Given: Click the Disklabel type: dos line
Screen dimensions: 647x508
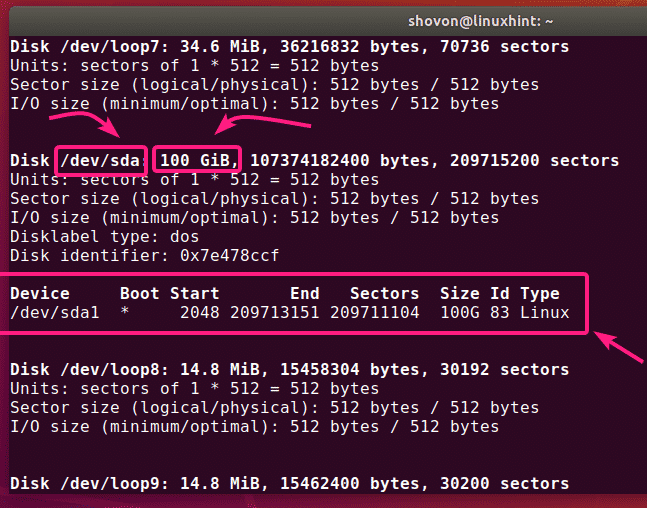Looking at the screenshot, I should tap(105, 237).
